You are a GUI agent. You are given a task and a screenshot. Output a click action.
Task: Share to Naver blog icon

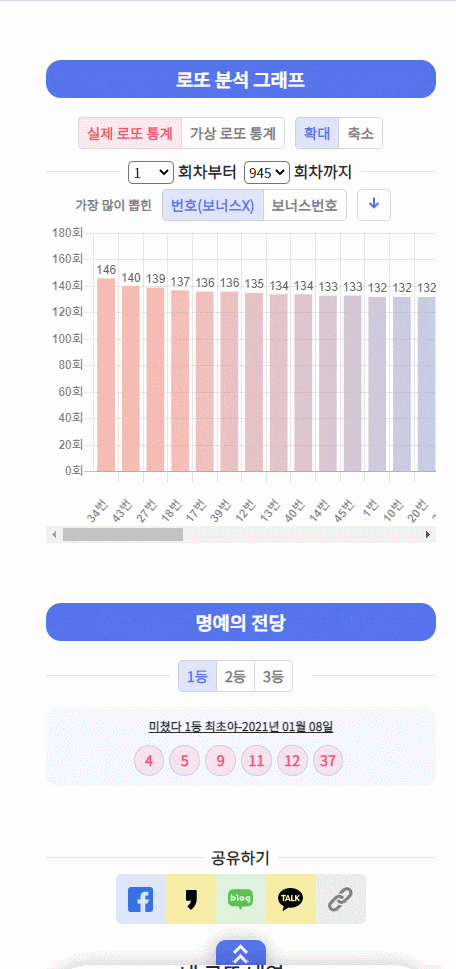(241, 899)
